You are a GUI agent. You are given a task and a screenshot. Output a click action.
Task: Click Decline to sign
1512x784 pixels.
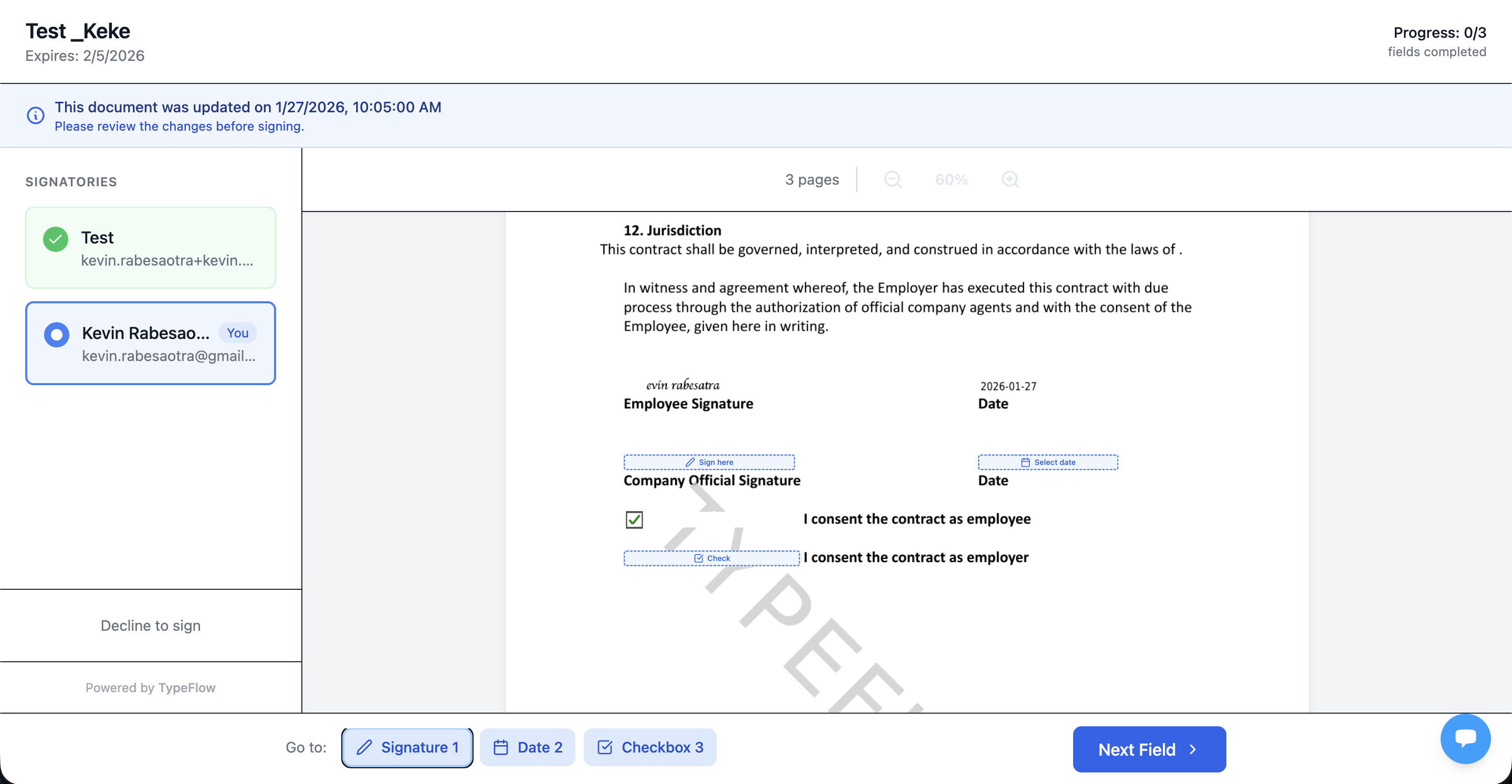click(x=151, y=626)
